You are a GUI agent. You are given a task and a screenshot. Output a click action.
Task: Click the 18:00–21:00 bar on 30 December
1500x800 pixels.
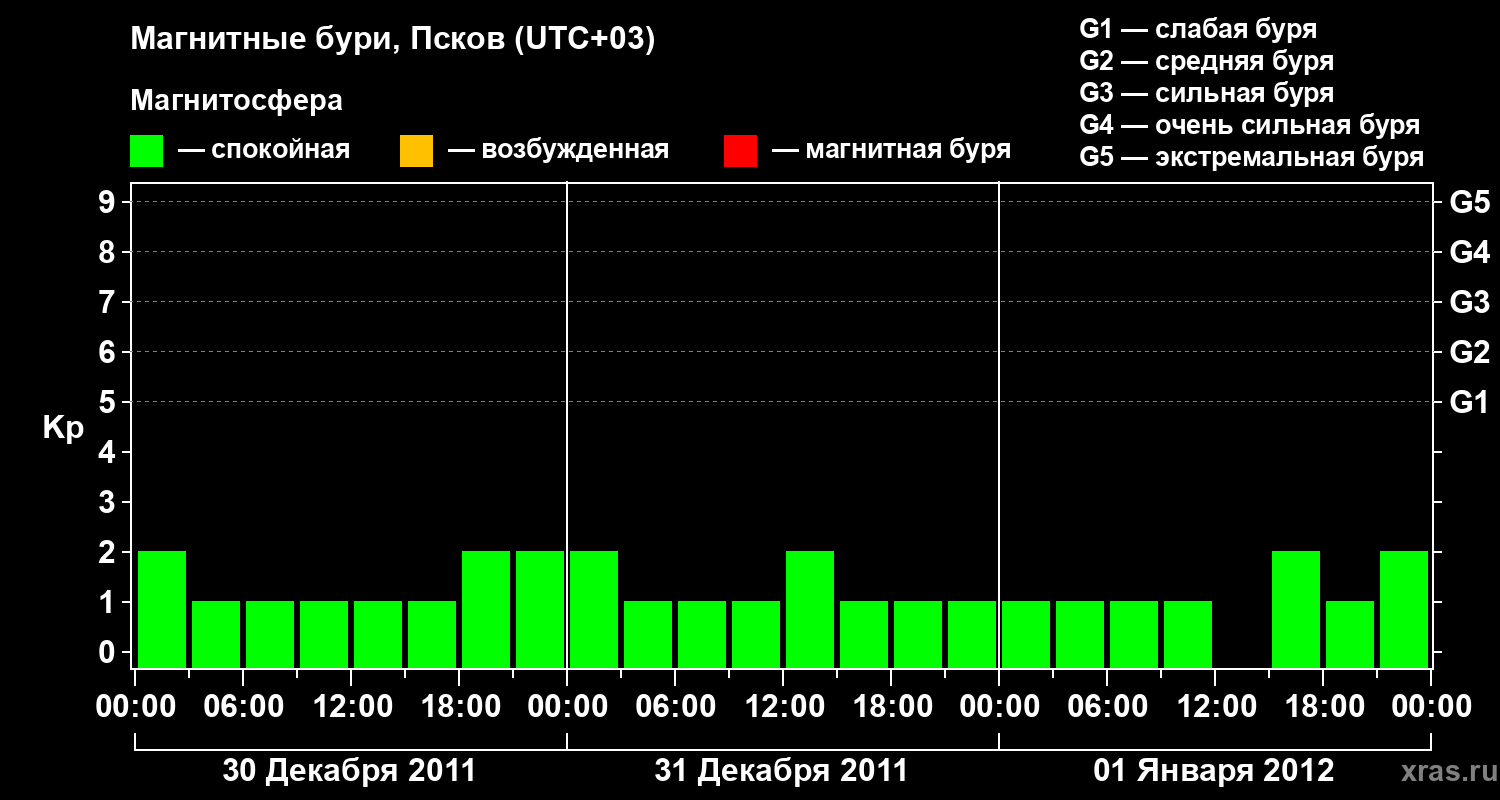coord(486,609)
